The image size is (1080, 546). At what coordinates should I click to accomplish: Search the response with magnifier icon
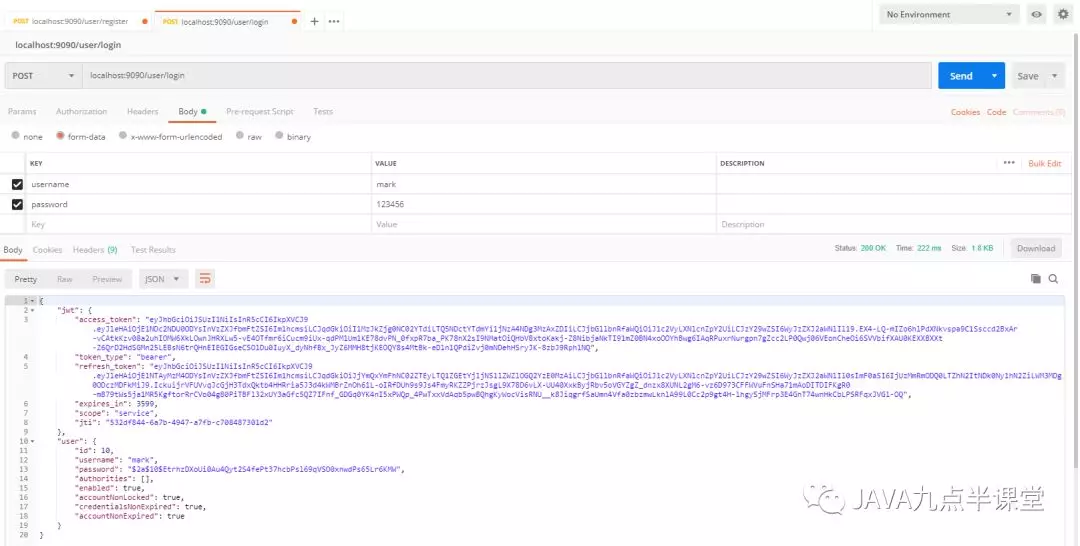(x=1054, y=279)
